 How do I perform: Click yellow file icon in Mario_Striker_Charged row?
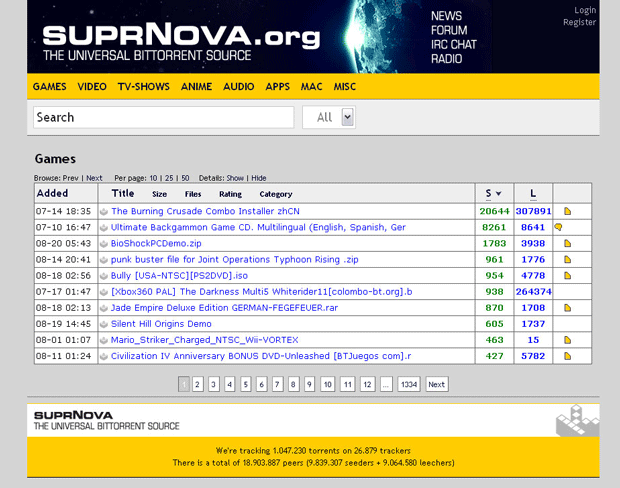pos(567,340)
